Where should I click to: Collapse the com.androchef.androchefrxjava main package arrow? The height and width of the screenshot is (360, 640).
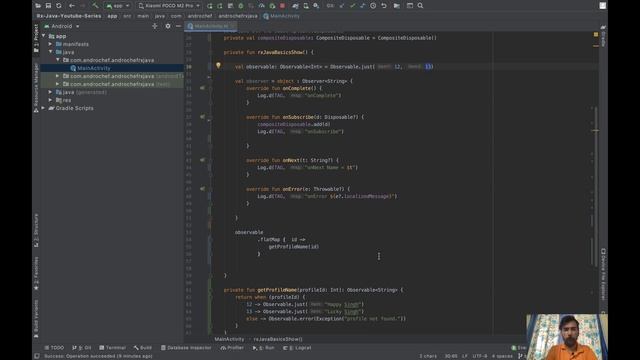click(x=58, y=60)
